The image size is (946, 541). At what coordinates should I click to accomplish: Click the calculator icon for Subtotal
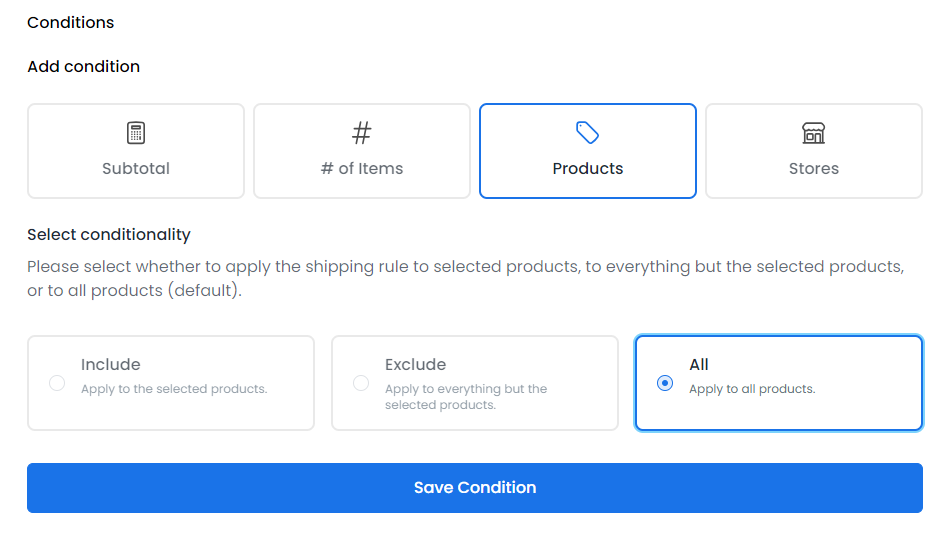pos(136,133)
